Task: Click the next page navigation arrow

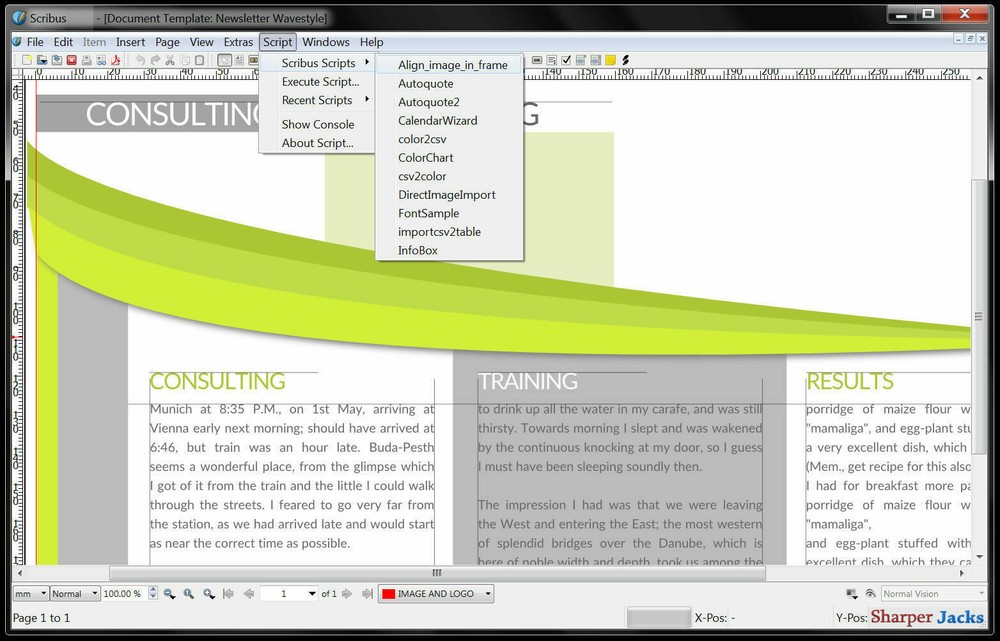Action: [346, 592]
